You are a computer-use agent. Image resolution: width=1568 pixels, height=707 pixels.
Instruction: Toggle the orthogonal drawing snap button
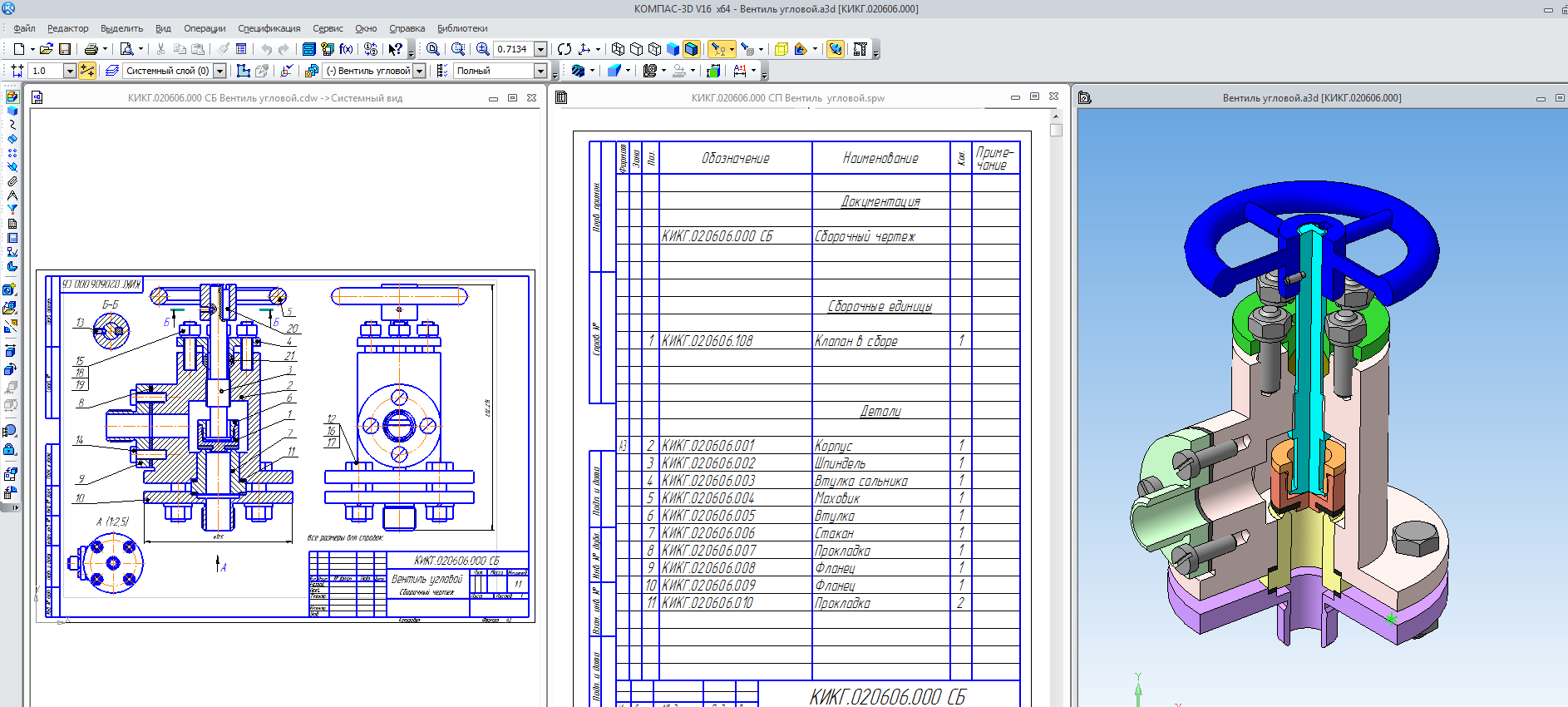[87, 71]
